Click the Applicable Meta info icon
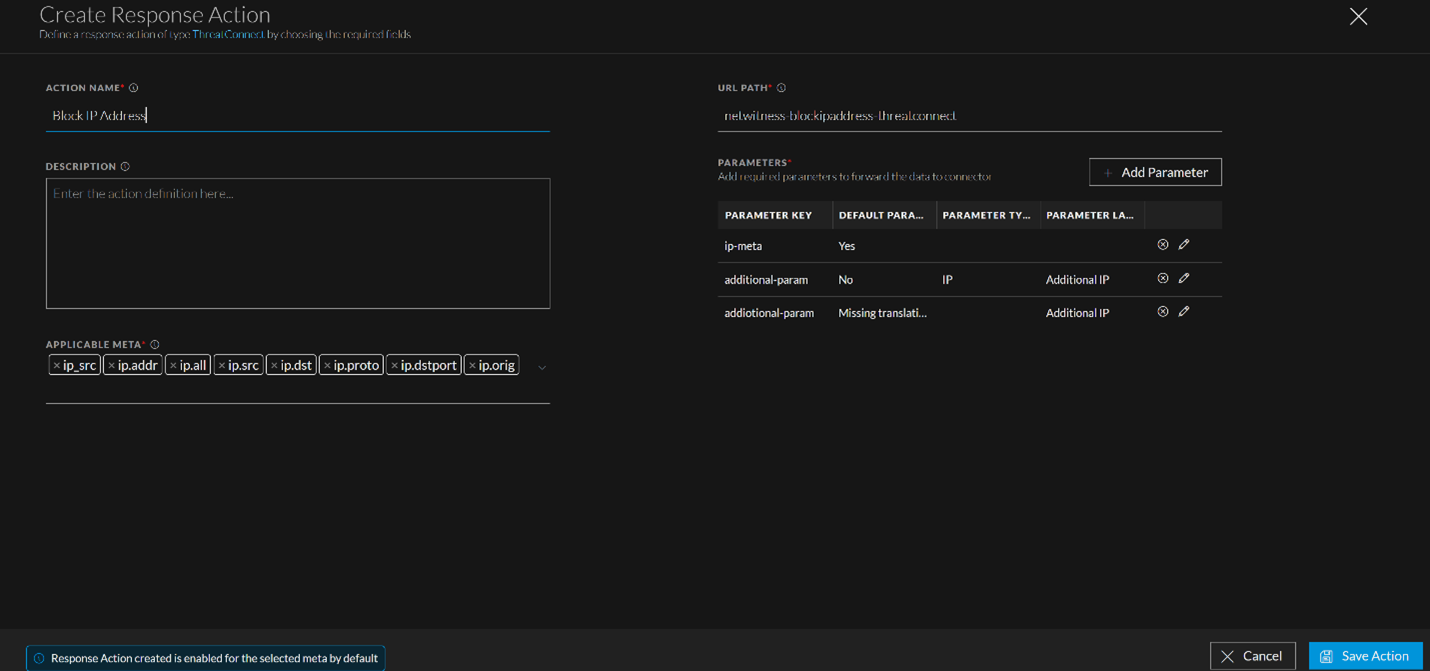 pyautogui.click(x=155, y=345)
